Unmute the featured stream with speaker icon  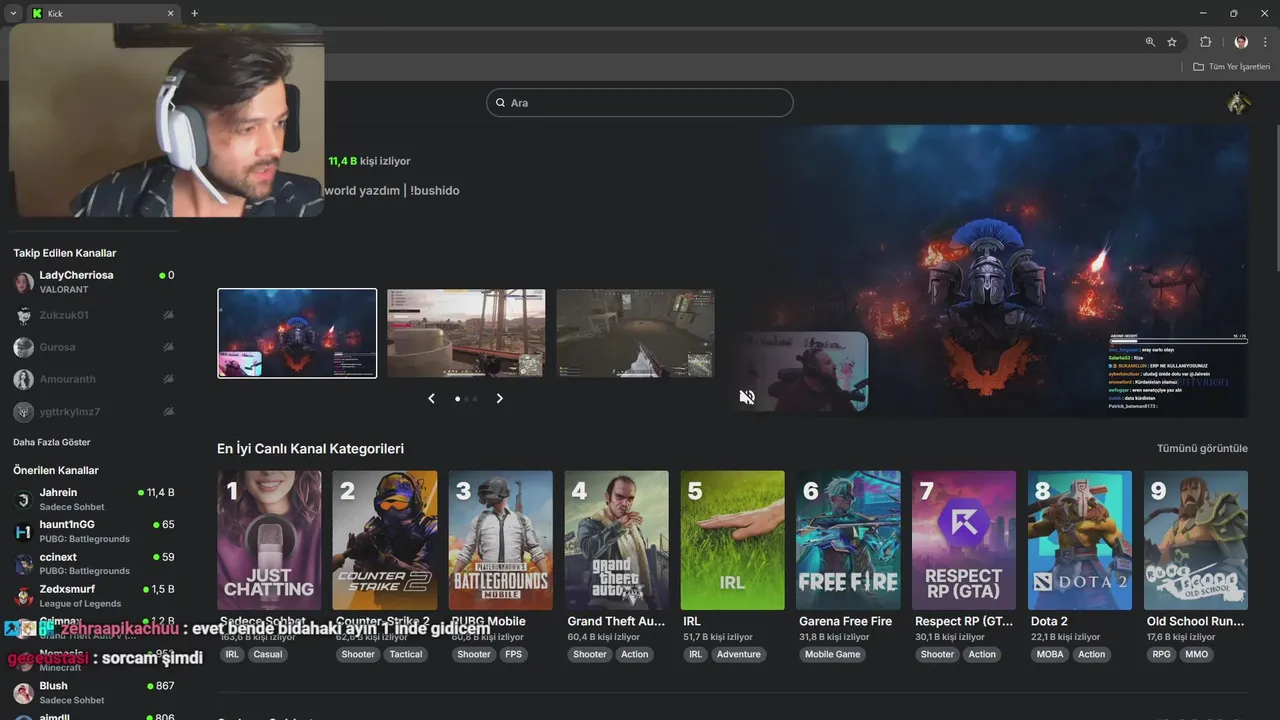point(747,397)
